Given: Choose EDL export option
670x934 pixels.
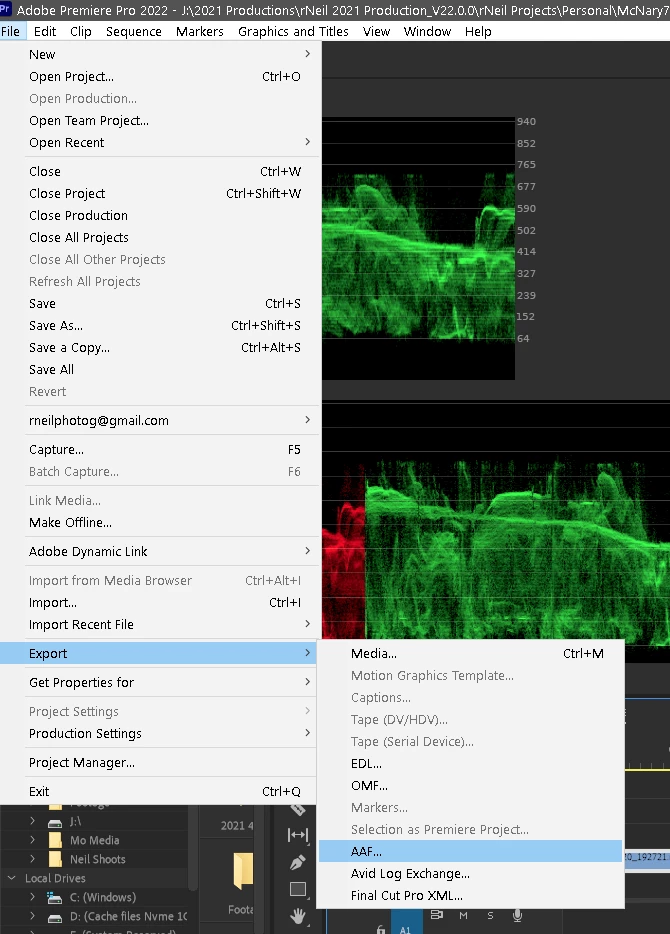Looking at the screenshot, I should coord(470,764).
